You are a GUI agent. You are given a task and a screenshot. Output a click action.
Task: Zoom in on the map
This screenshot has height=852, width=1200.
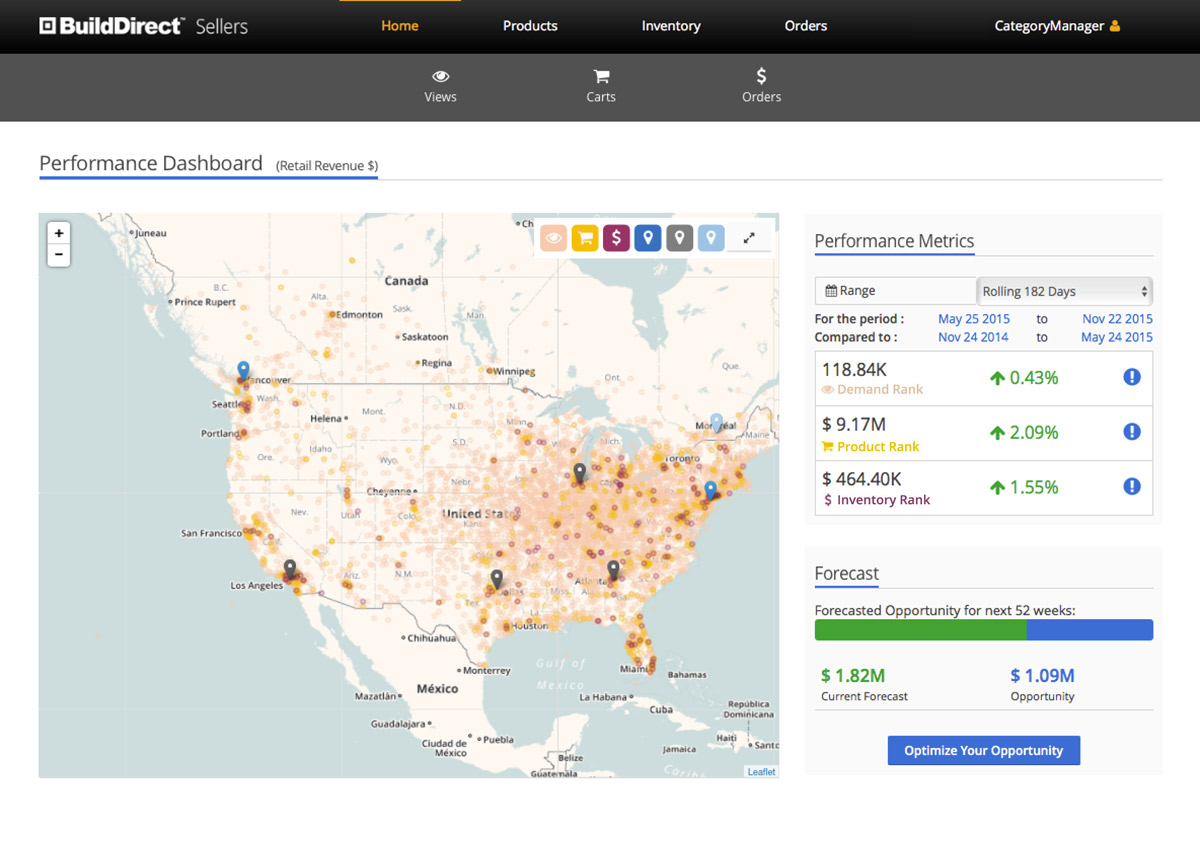[59, 233]
